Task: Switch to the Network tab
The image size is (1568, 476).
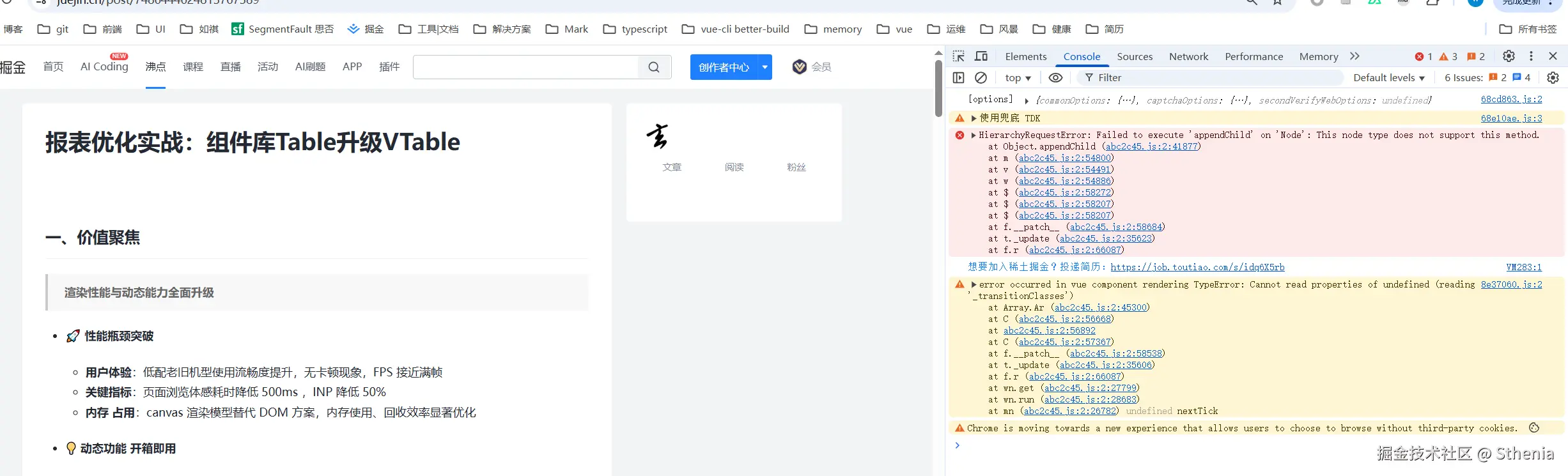Action: point(1188,56)
